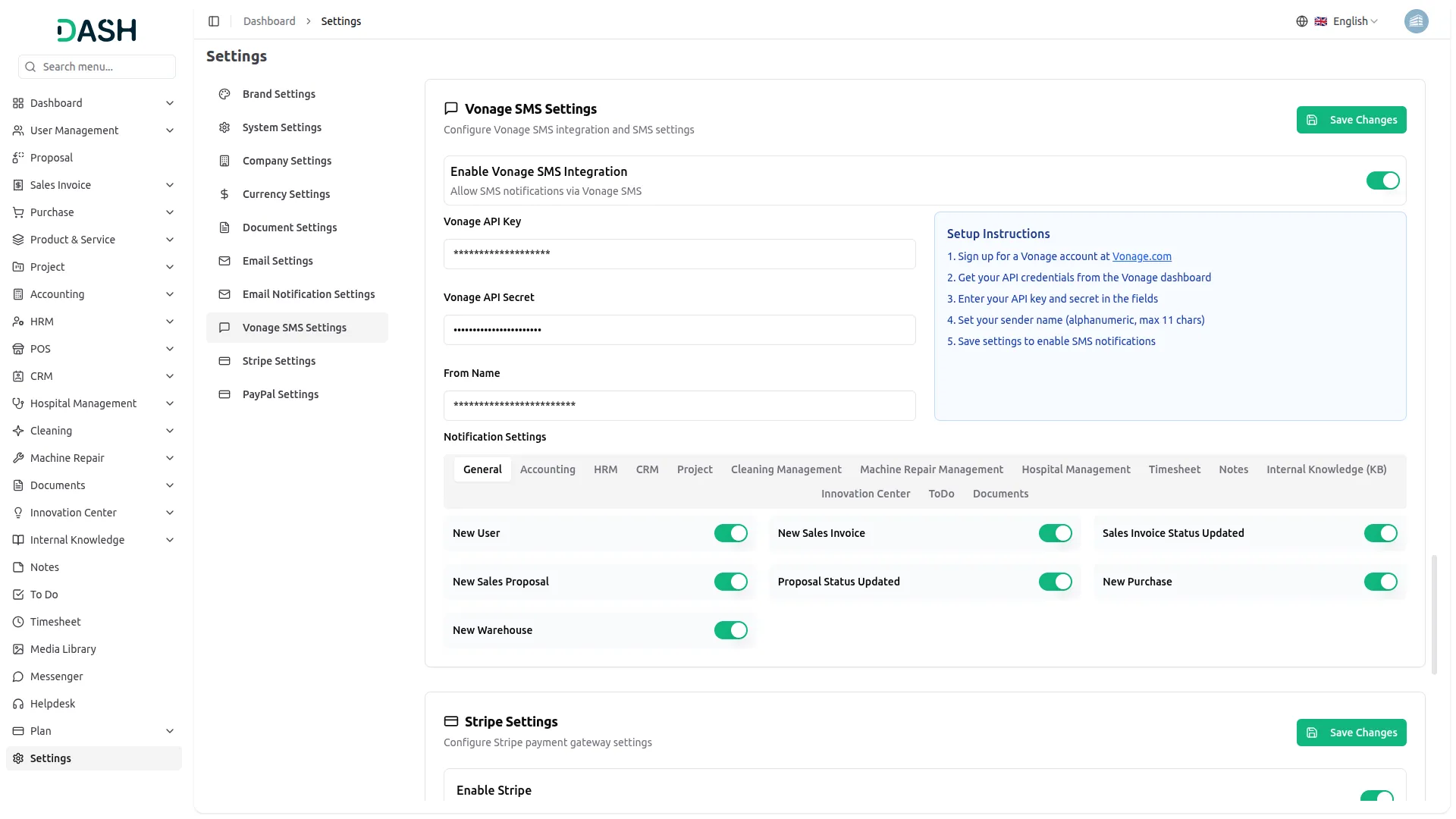Click the Innovation Center lightbulb icon

coord(18,513)
